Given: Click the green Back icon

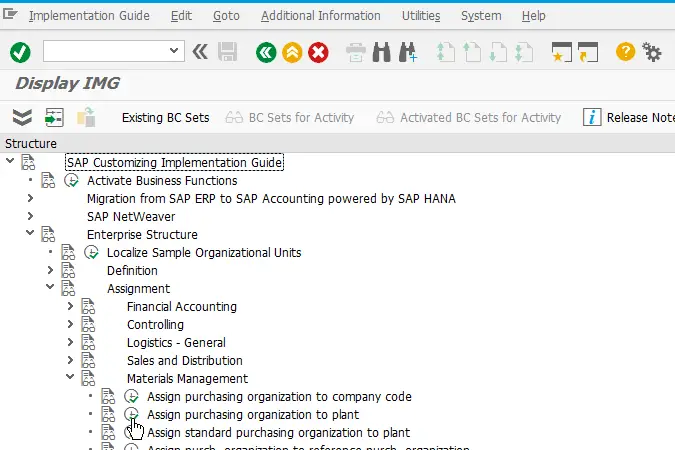Looking at the screenshot, I should tap(266, 53).
